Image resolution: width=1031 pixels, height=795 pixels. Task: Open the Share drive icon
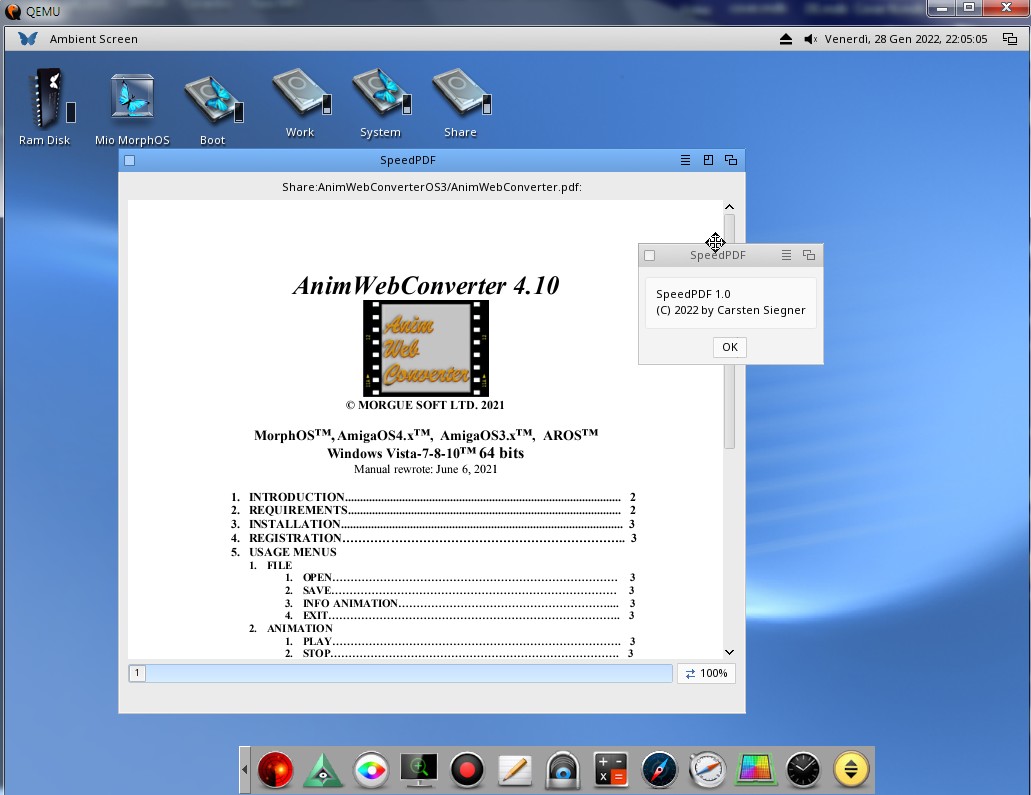pyautogui.click(x=460, y=96)
